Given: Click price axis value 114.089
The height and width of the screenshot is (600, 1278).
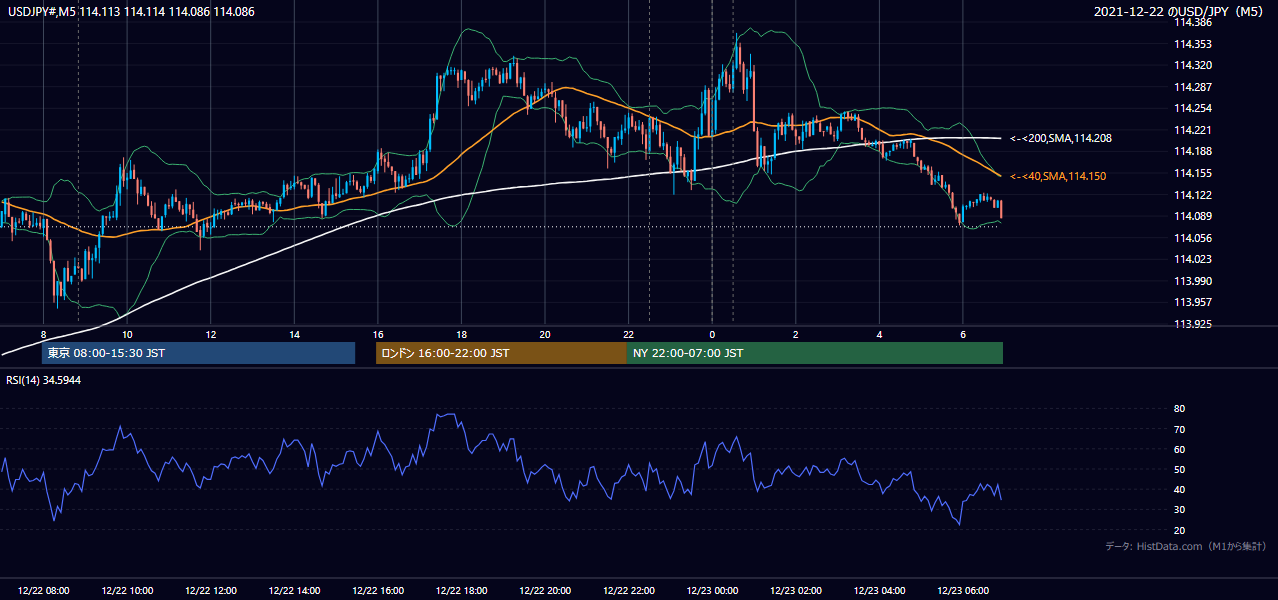Looking at the screenshot, I should pos(1193,216).
